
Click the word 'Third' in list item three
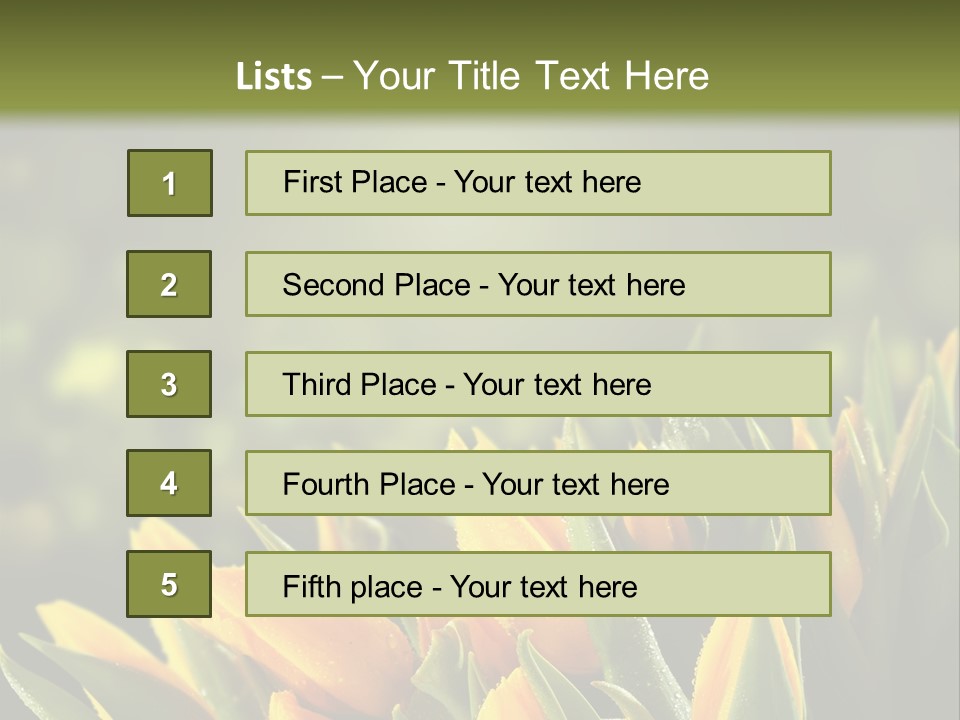click(x=318, y=385)
